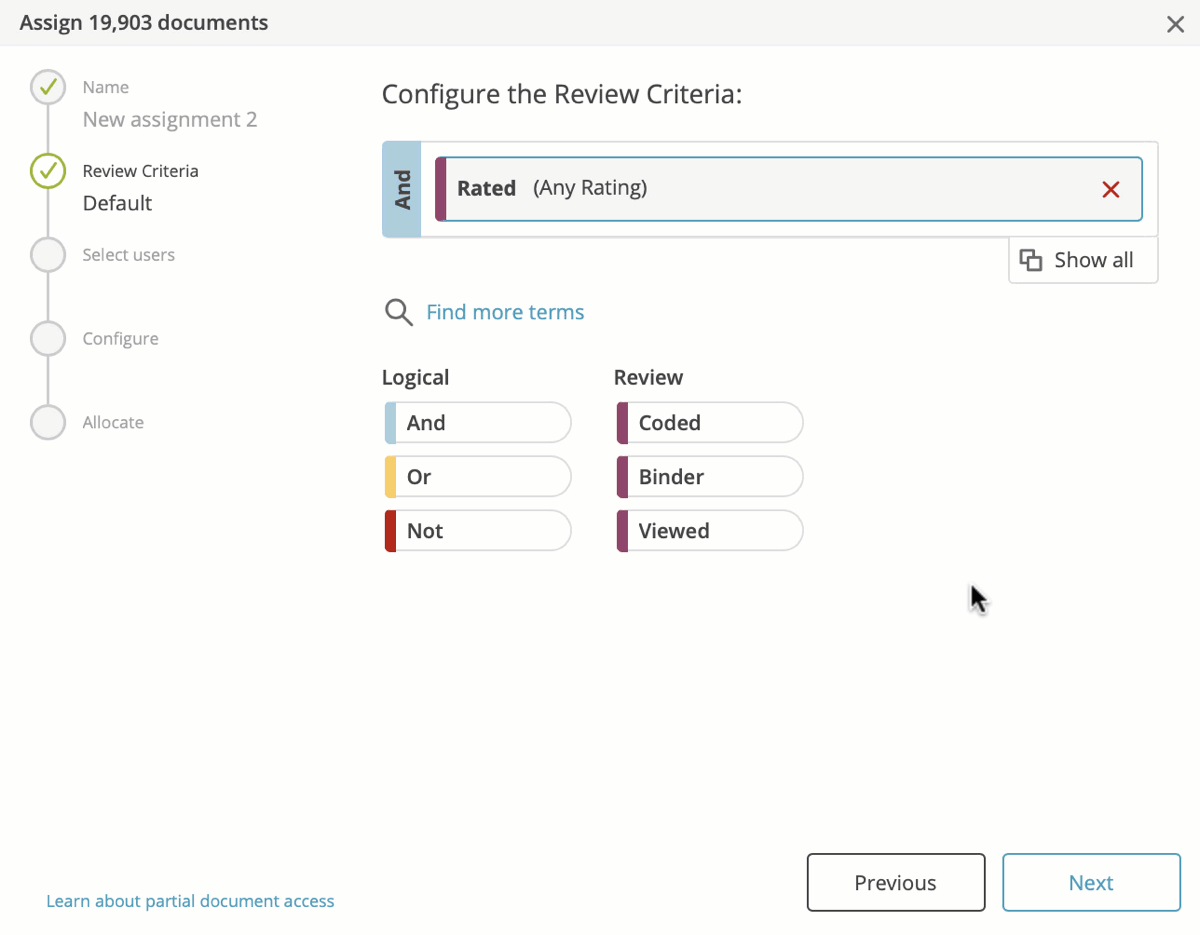This screenshot has width=1200, height=935.
Task: Click the New assignment 2 name text
Action: pos(170,120)
